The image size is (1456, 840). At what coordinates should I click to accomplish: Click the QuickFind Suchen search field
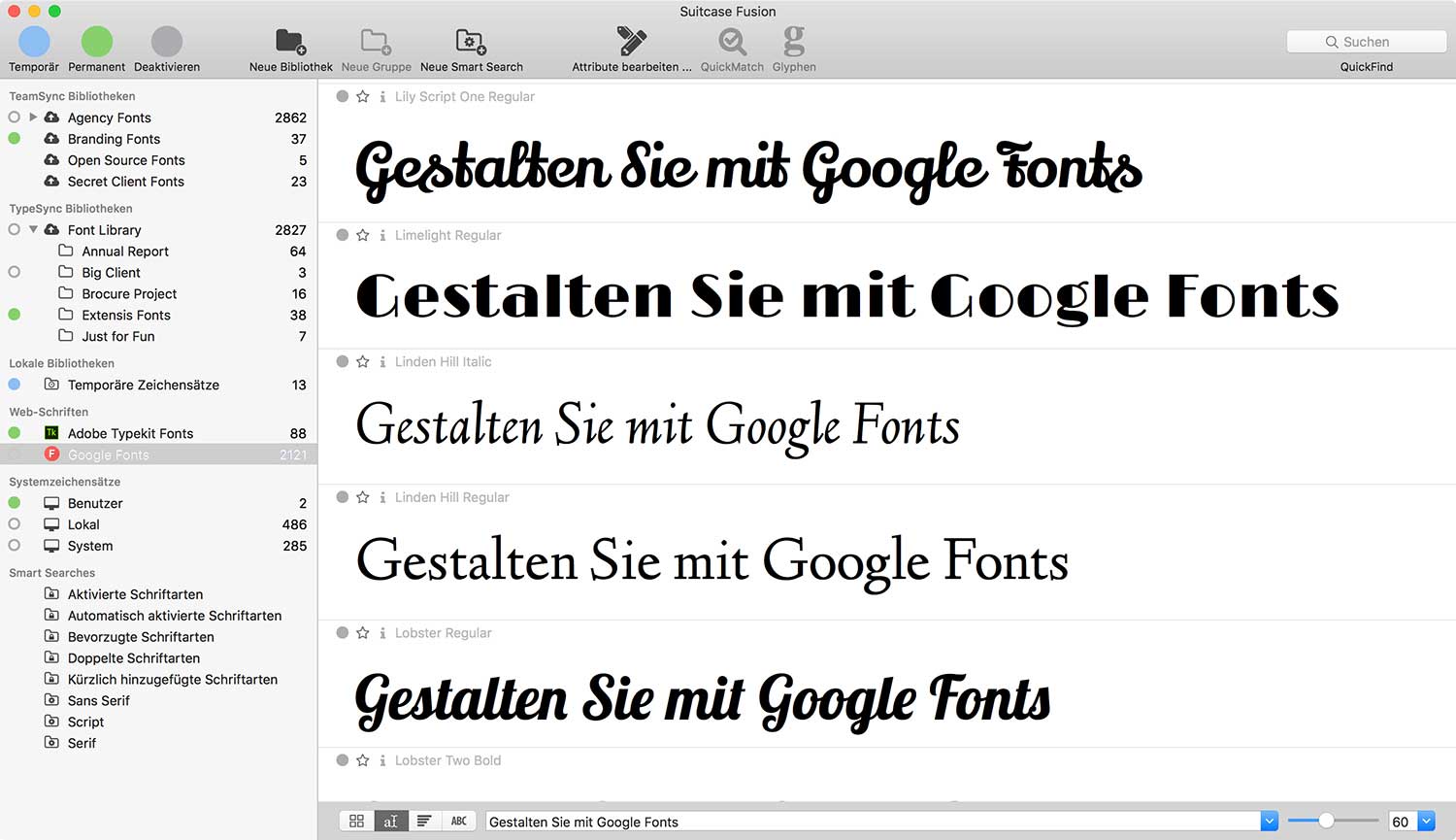tap(1367, 42)
